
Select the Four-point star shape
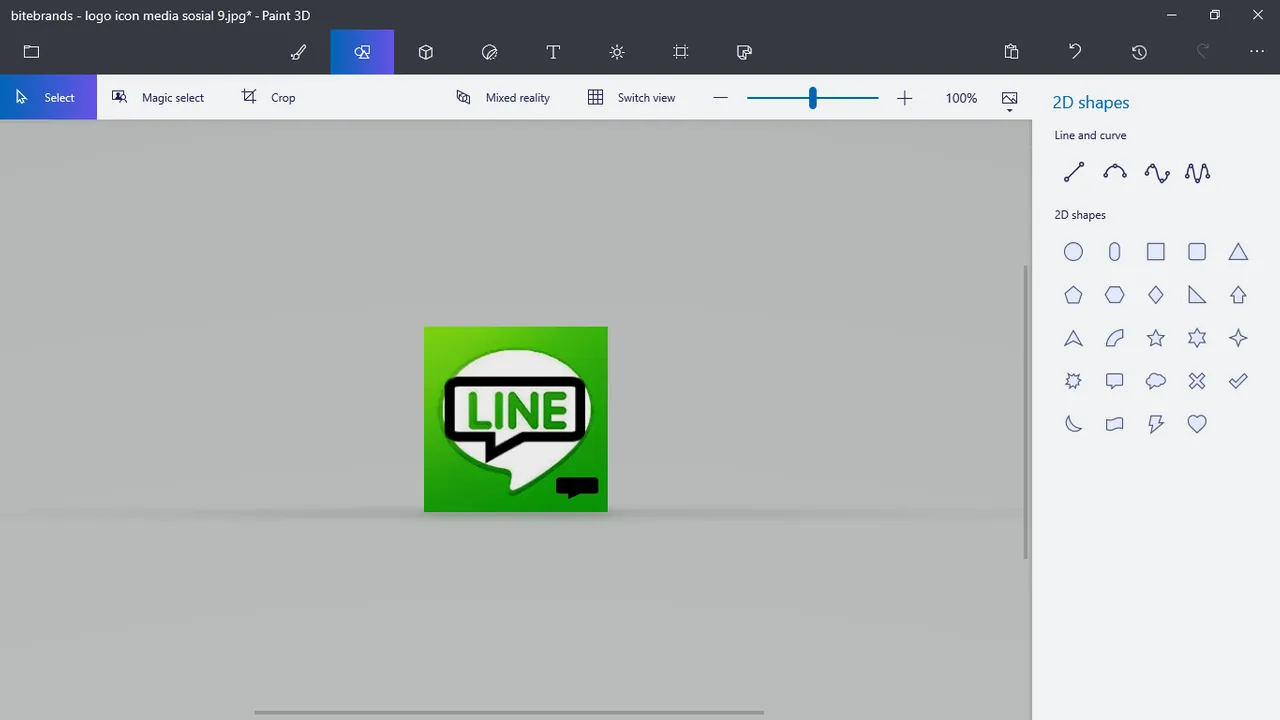[1238, 338]
